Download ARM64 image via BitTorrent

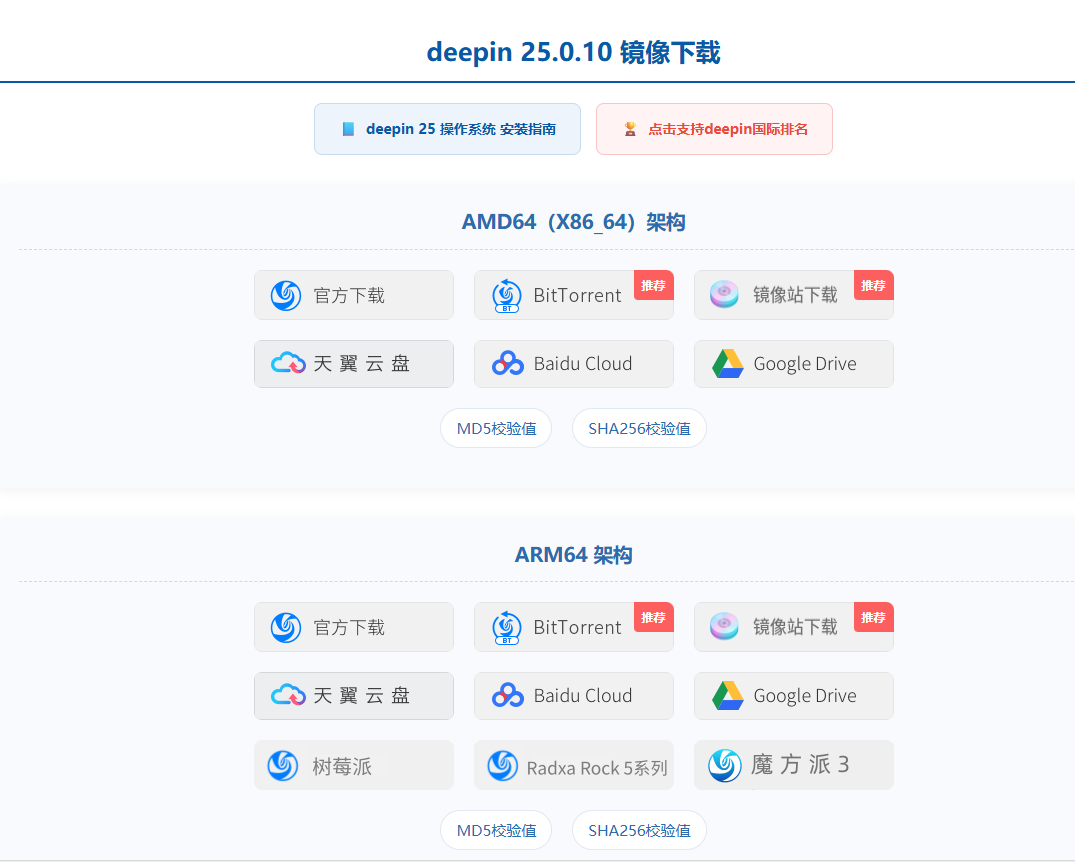(574, 627)
